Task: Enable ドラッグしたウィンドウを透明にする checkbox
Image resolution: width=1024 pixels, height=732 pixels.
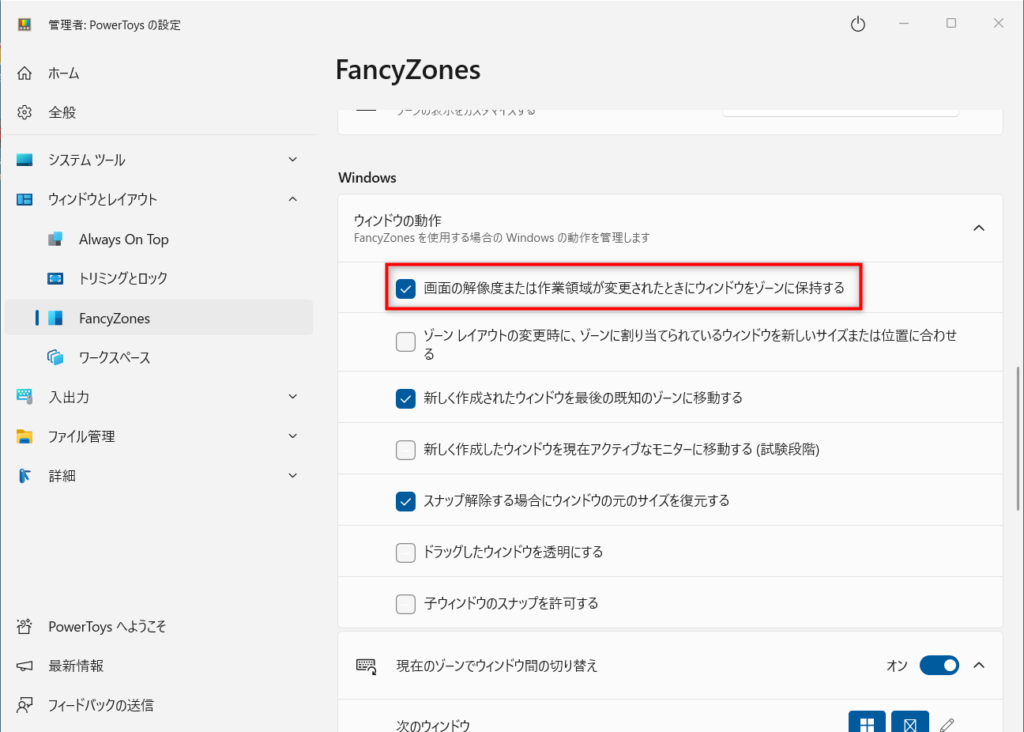Action: pos(406,552)
